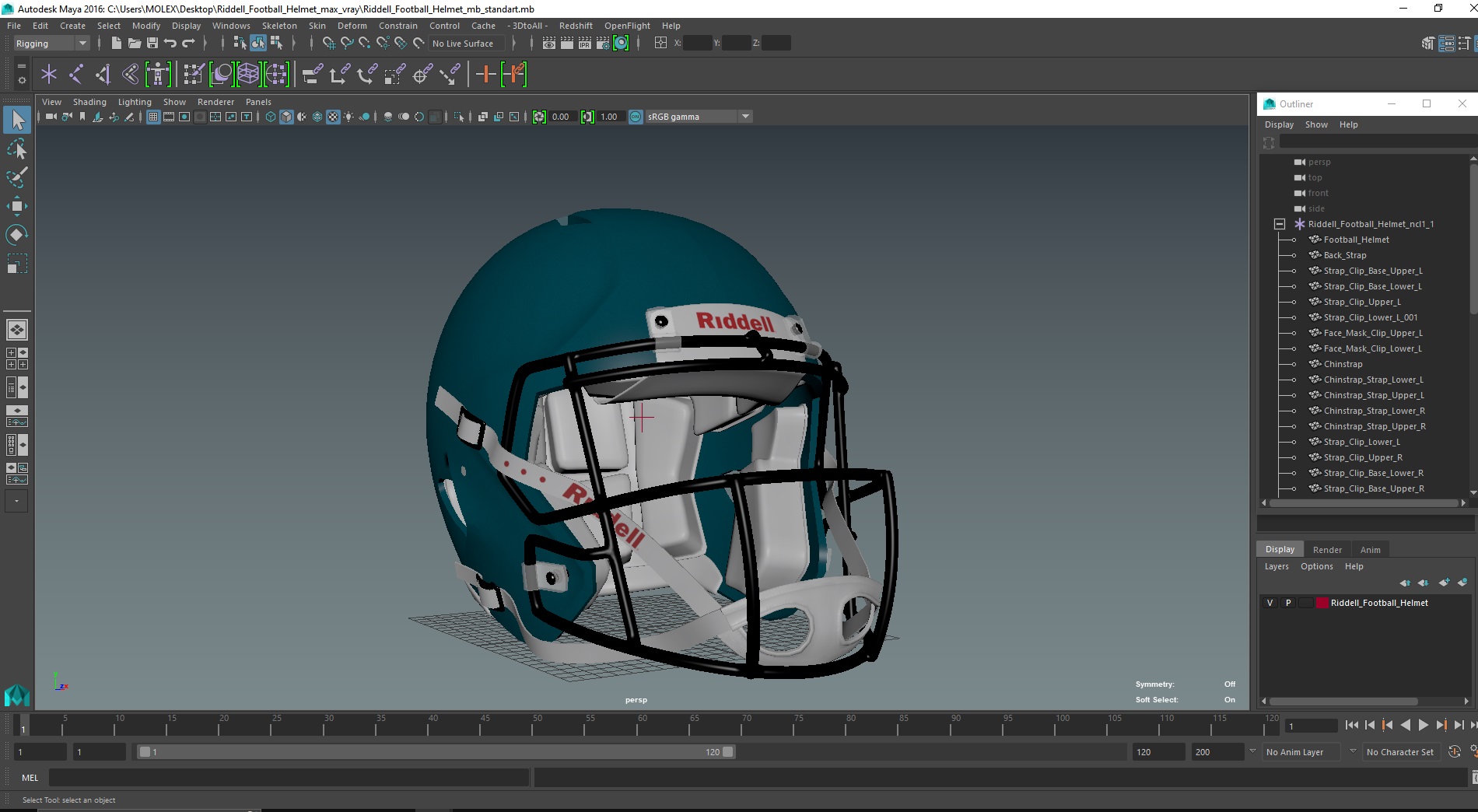
Task: Play animation backwards
Action: coord(1405,725)
